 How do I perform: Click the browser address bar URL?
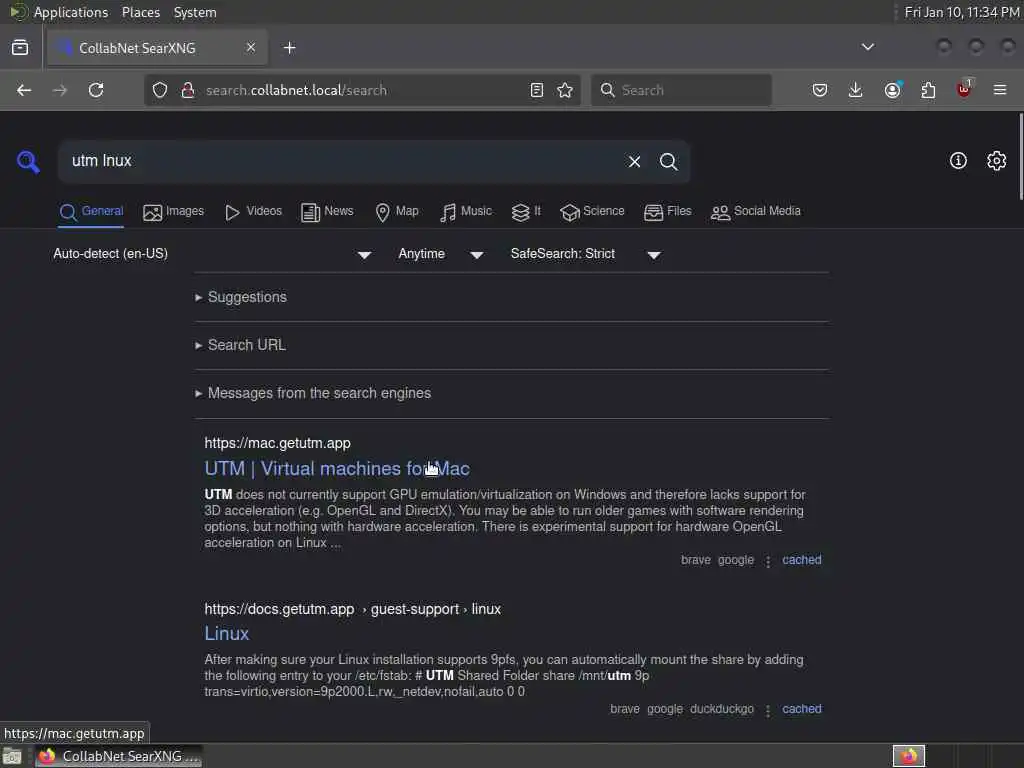click(x=296, y=90)
